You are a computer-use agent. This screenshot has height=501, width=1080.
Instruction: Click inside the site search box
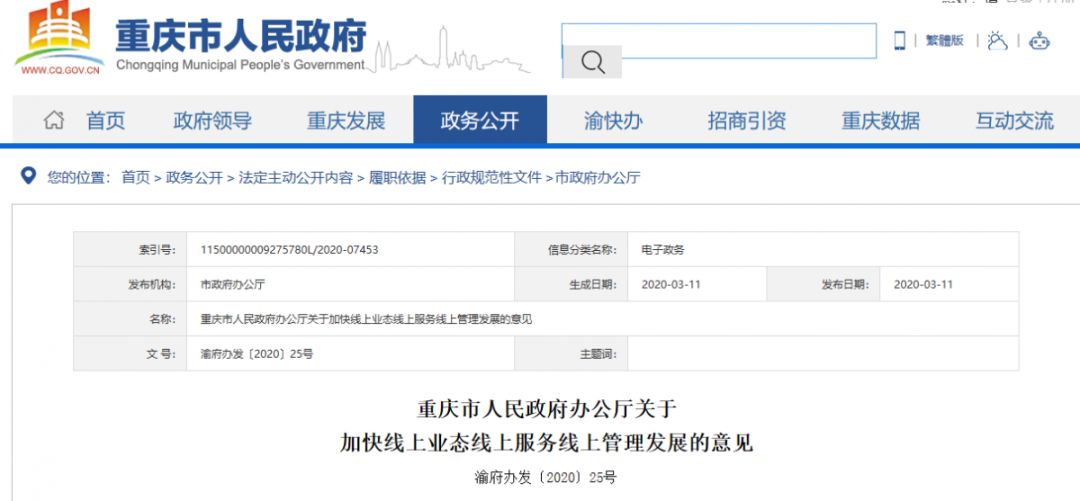pos(718,40)
